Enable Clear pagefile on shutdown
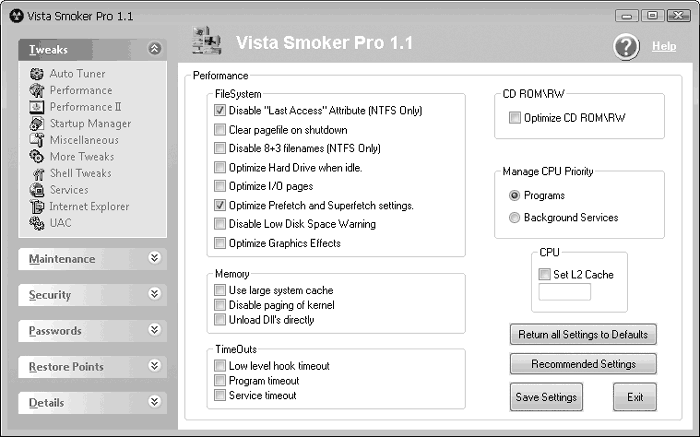This screenshot has width=700, height=437. (220, 130)
